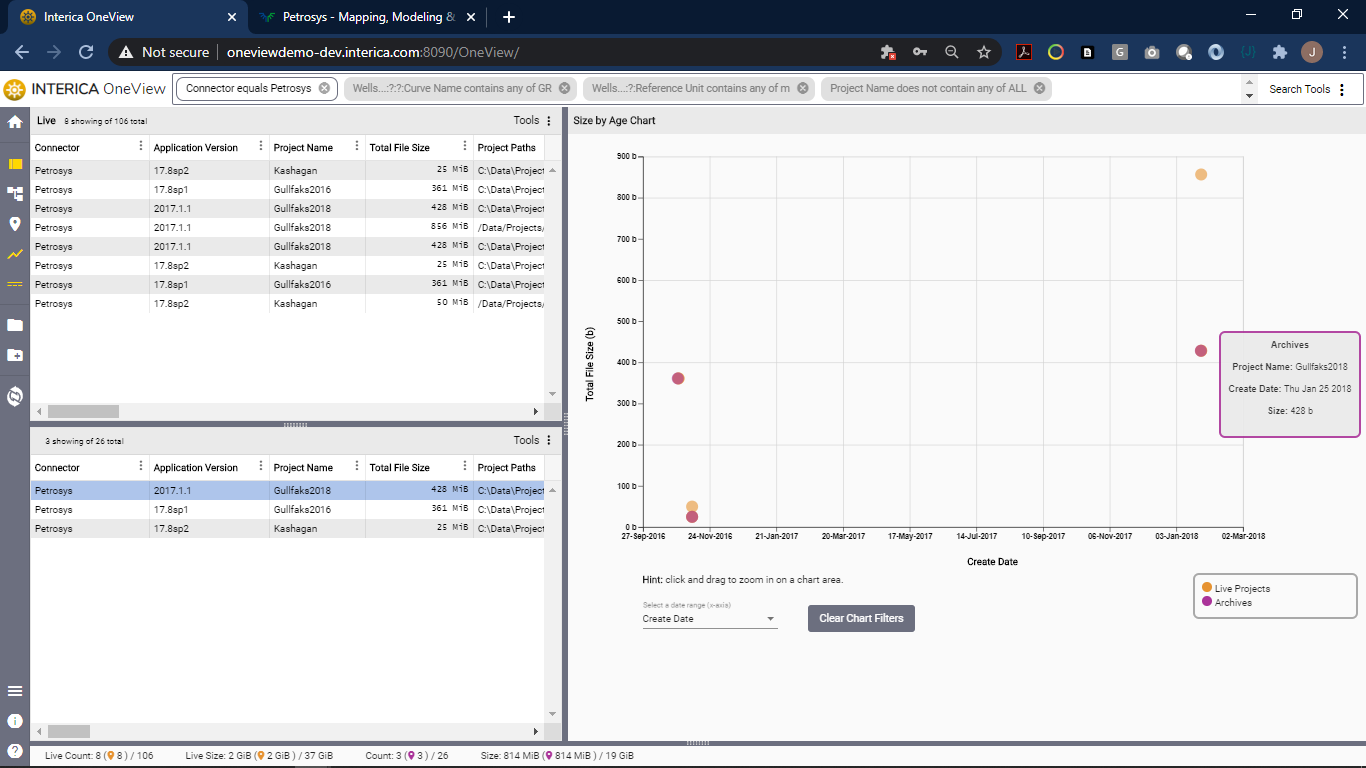Click Clear Chart Filters button
The image size is (1366, 768).
coord(861,618)
